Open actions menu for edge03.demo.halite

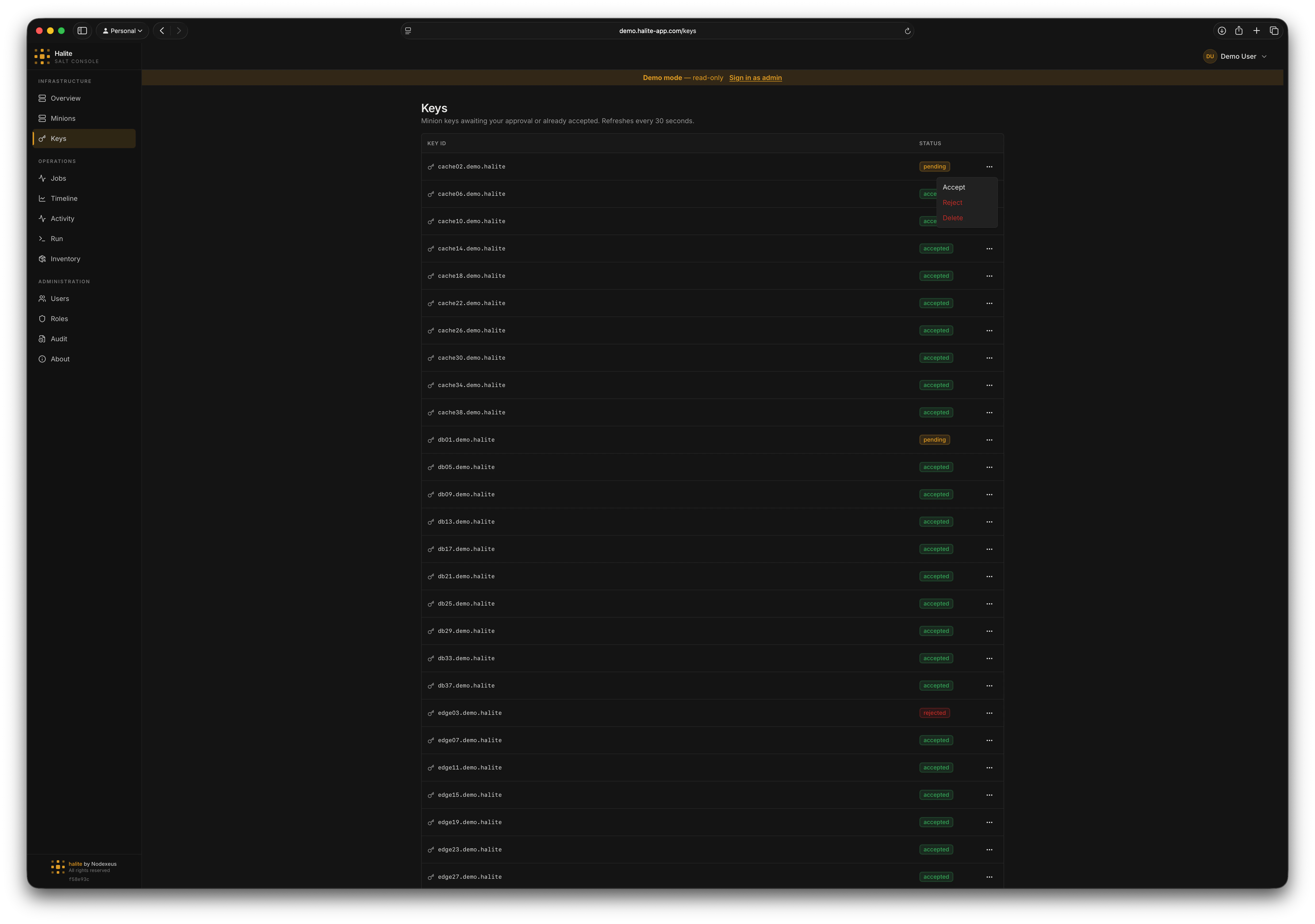click(989, 713)
